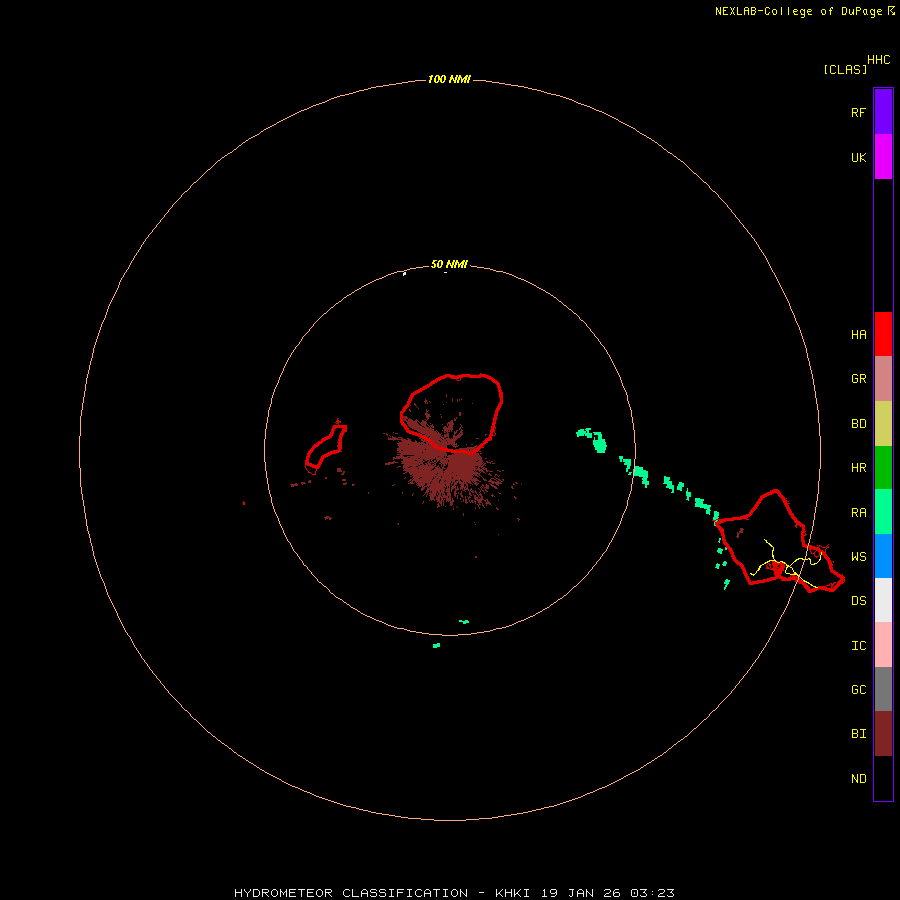Click the UK legend label
This screenshot has height=900, width=900.
pos(858,158)
